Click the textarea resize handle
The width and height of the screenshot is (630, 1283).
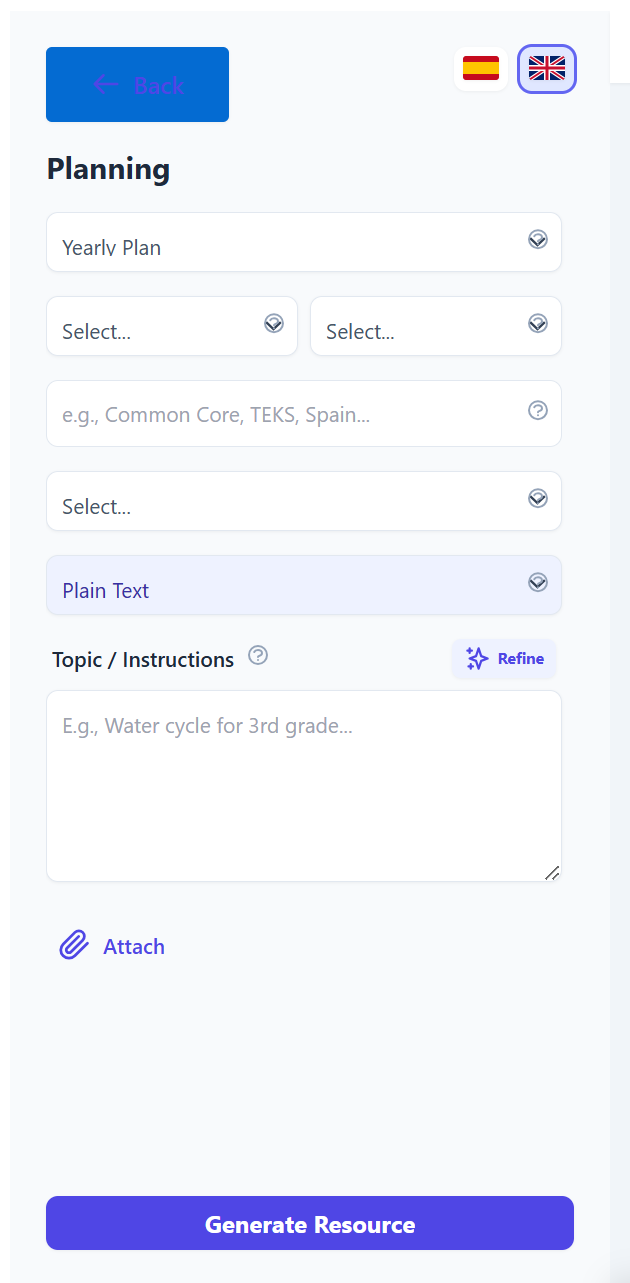coord(553,873)
